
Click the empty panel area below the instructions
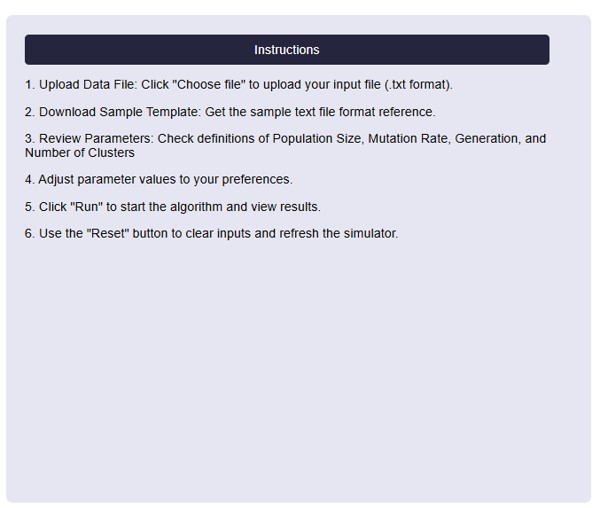click(298, 380)
